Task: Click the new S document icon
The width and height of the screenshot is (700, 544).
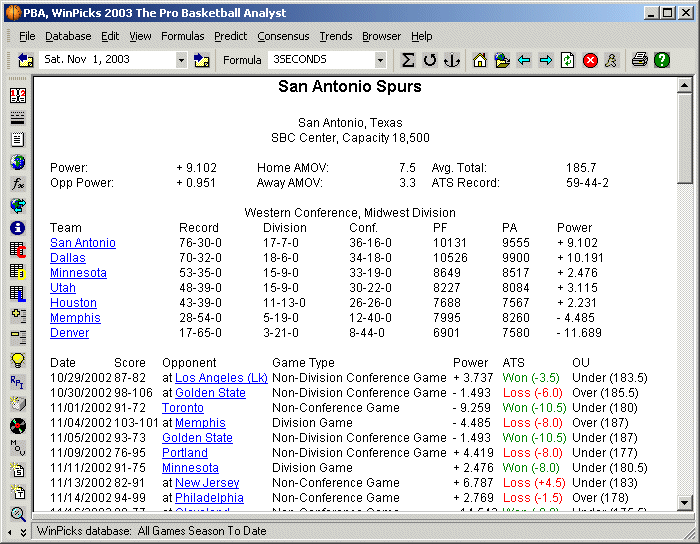Action: [x=18, y=469]
